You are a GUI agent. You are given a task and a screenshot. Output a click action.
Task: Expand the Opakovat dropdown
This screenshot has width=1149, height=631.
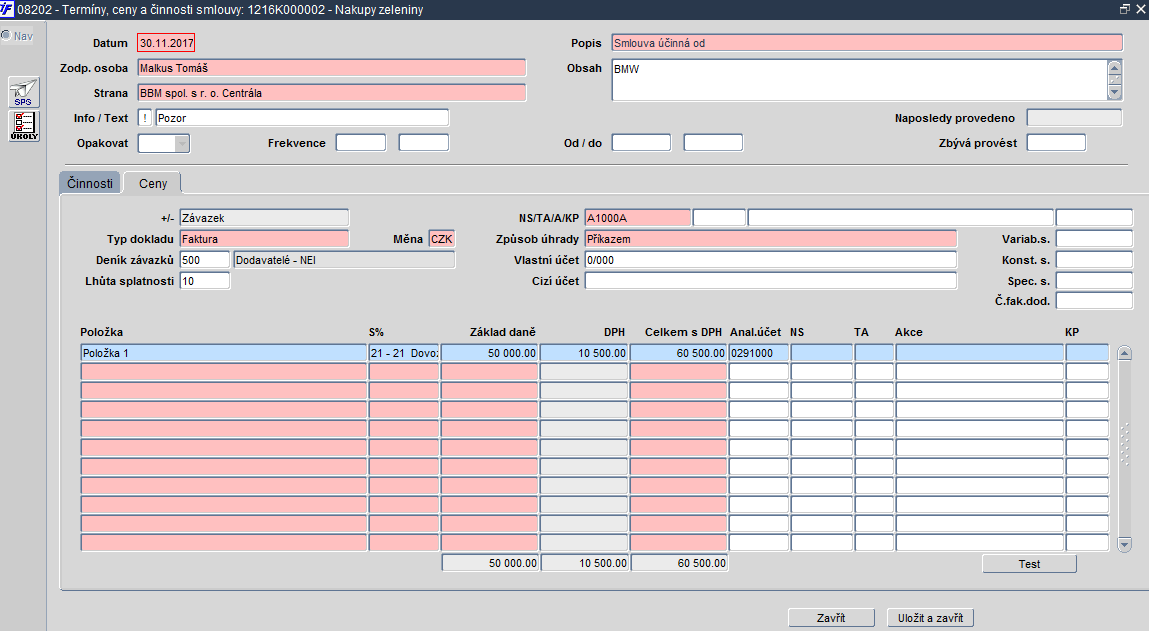click(x=181, y=143)
